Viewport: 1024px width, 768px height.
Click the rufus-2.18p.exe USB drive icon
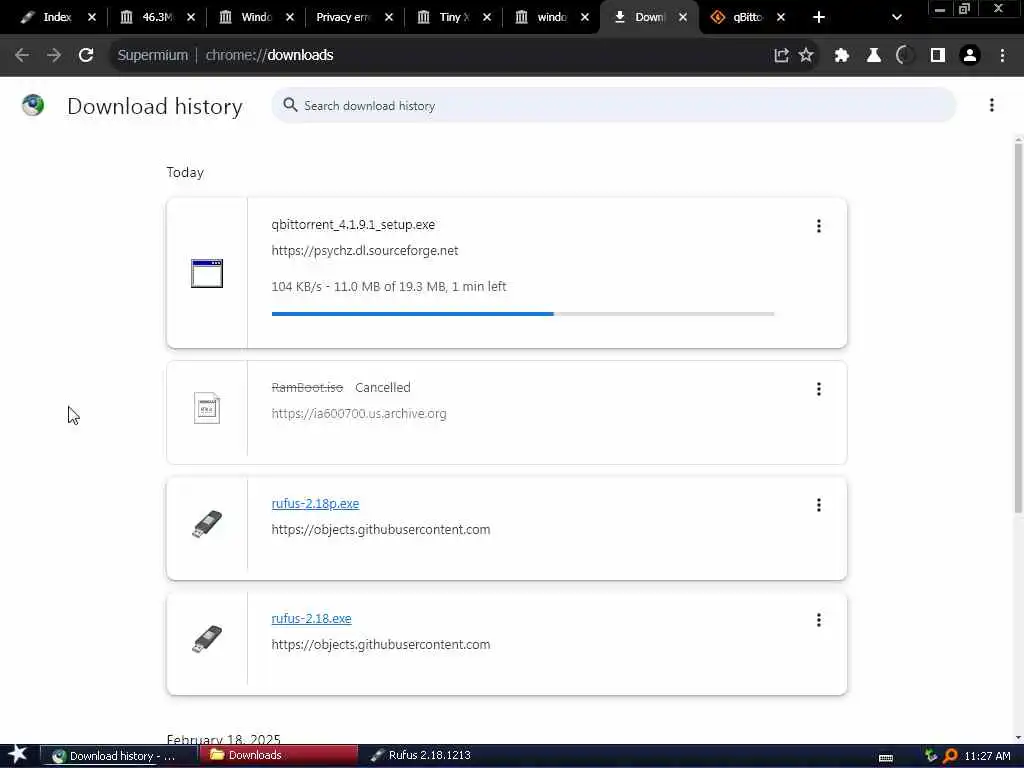(x=207, y=524)
